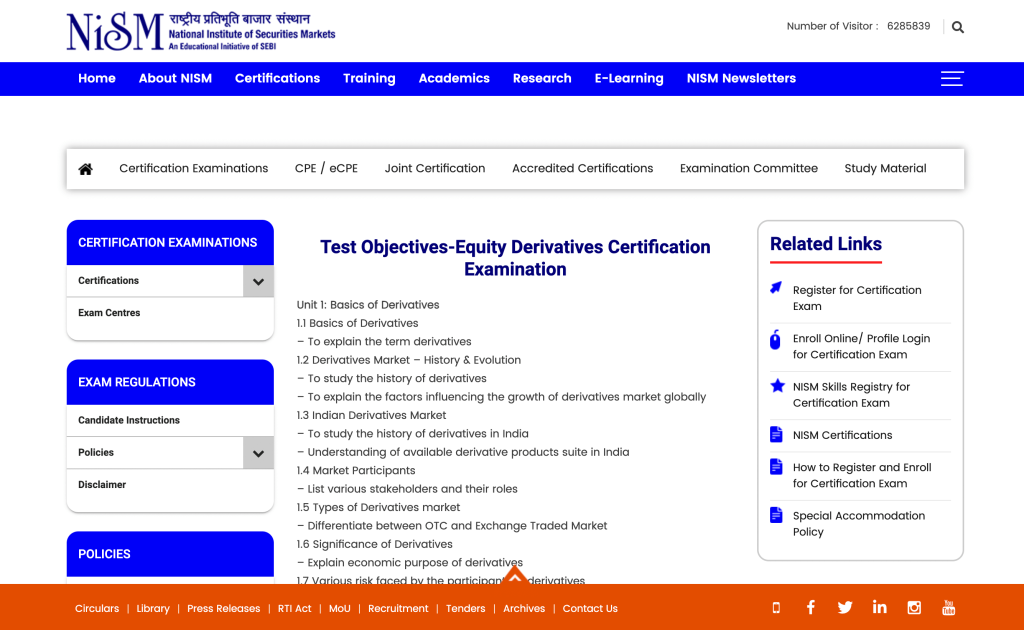Open Register for Certification Exam link
This screenshot has height=630, width=1024.
pyautogui.click(x=857, y=298)
